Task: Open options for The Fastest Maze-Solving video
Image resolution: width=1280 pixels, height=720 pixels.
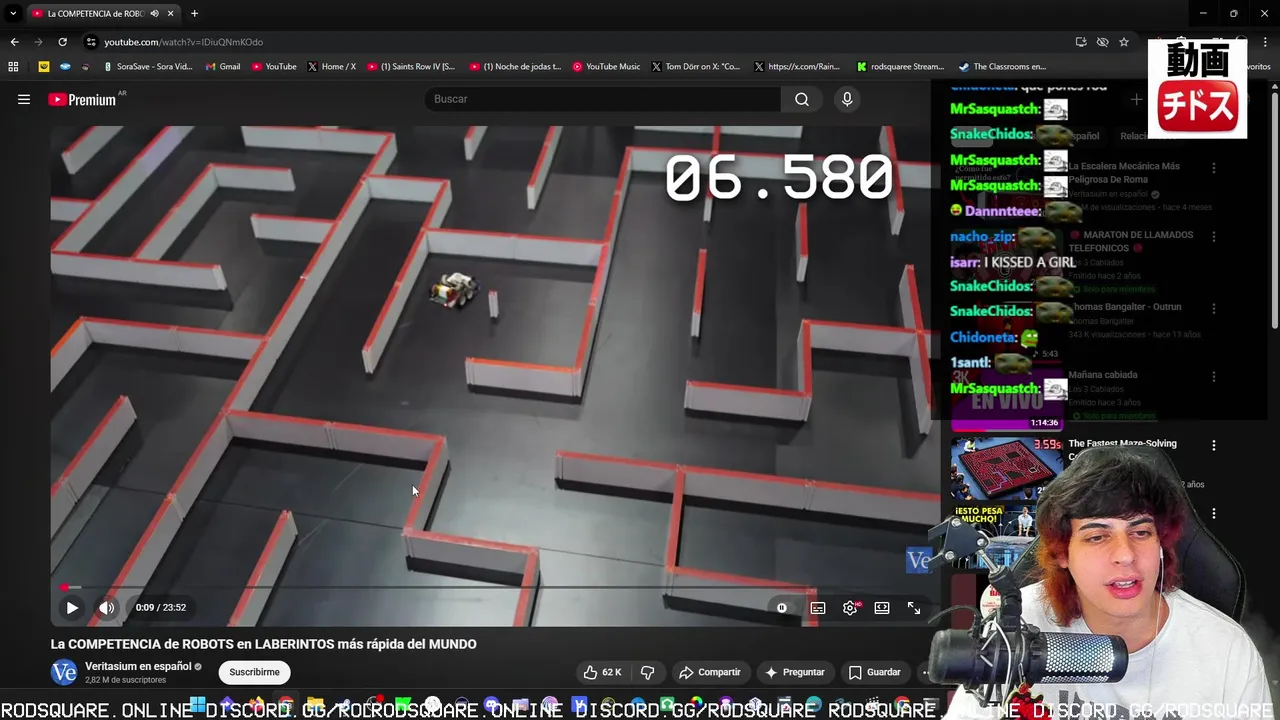Action: tap(1214, 445)
